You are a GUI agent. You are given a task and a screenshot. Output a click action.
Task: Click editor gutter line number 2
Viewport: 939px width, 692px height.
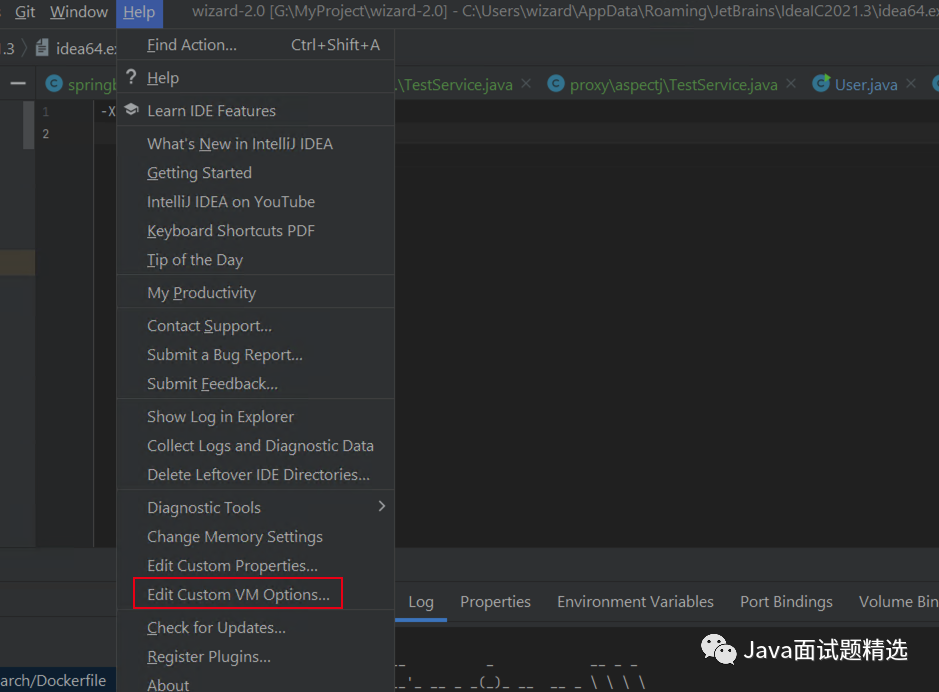point(46,134)
